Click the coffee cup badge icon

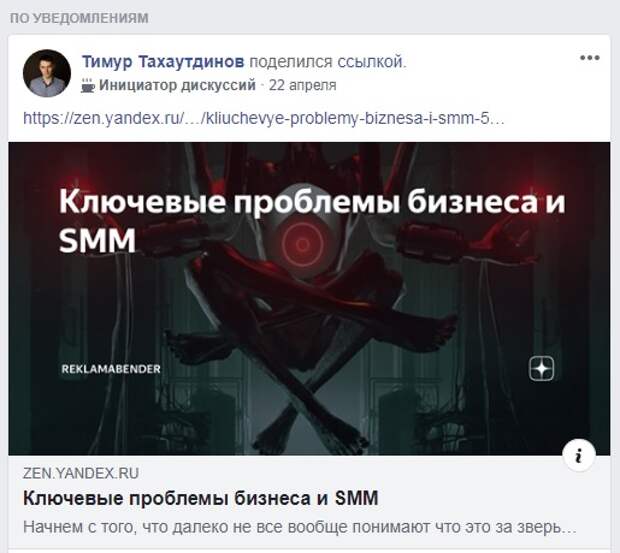click(88, 85)
